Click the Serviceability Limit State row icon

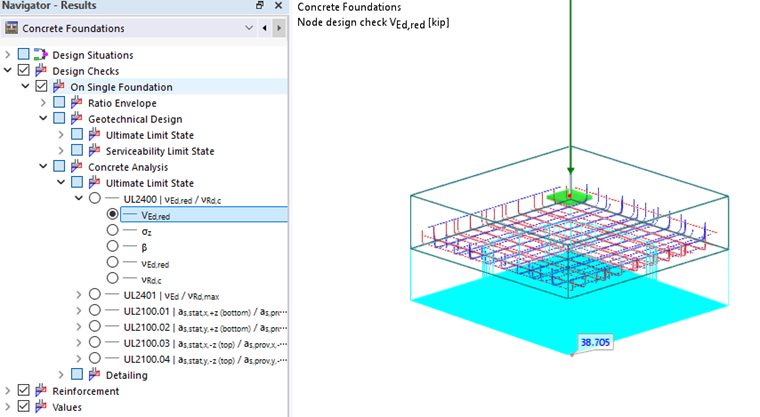pos(95,150)
